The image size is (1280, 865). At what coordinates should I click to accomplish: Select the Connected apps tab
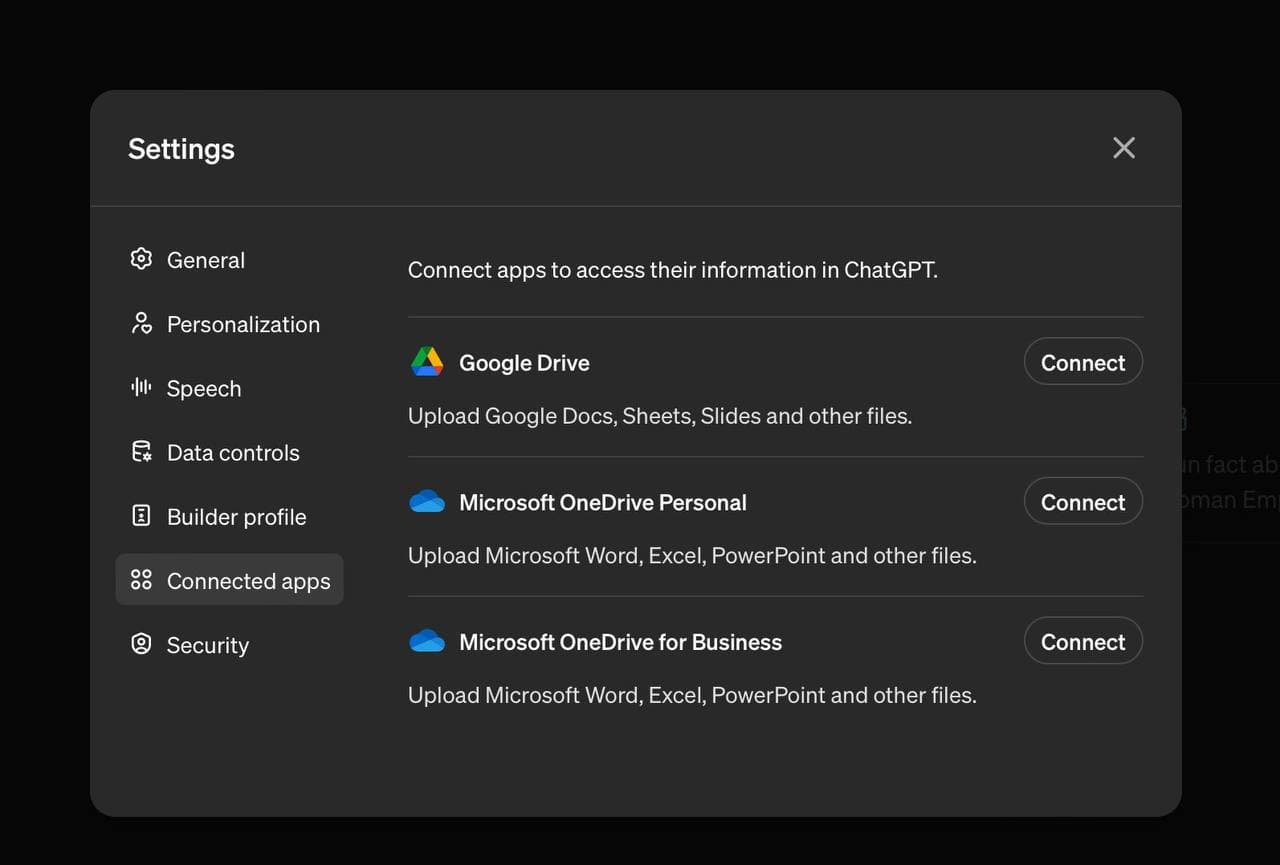point(230,580)
